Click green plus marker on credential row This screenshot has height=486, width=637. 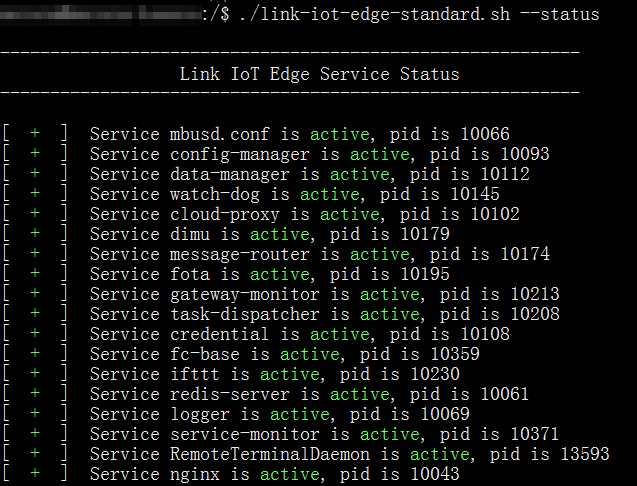pyautogui.click(x=35, y=333)
